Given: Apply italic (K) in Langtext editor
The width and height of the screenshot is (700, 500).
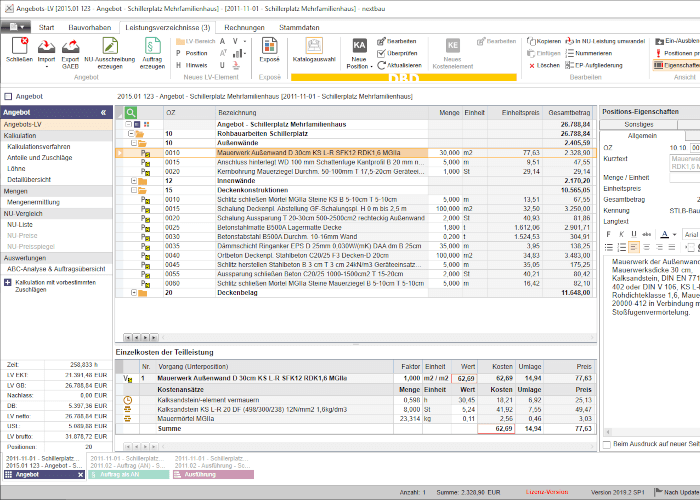Looking at the screenshot, I should 621,234.
